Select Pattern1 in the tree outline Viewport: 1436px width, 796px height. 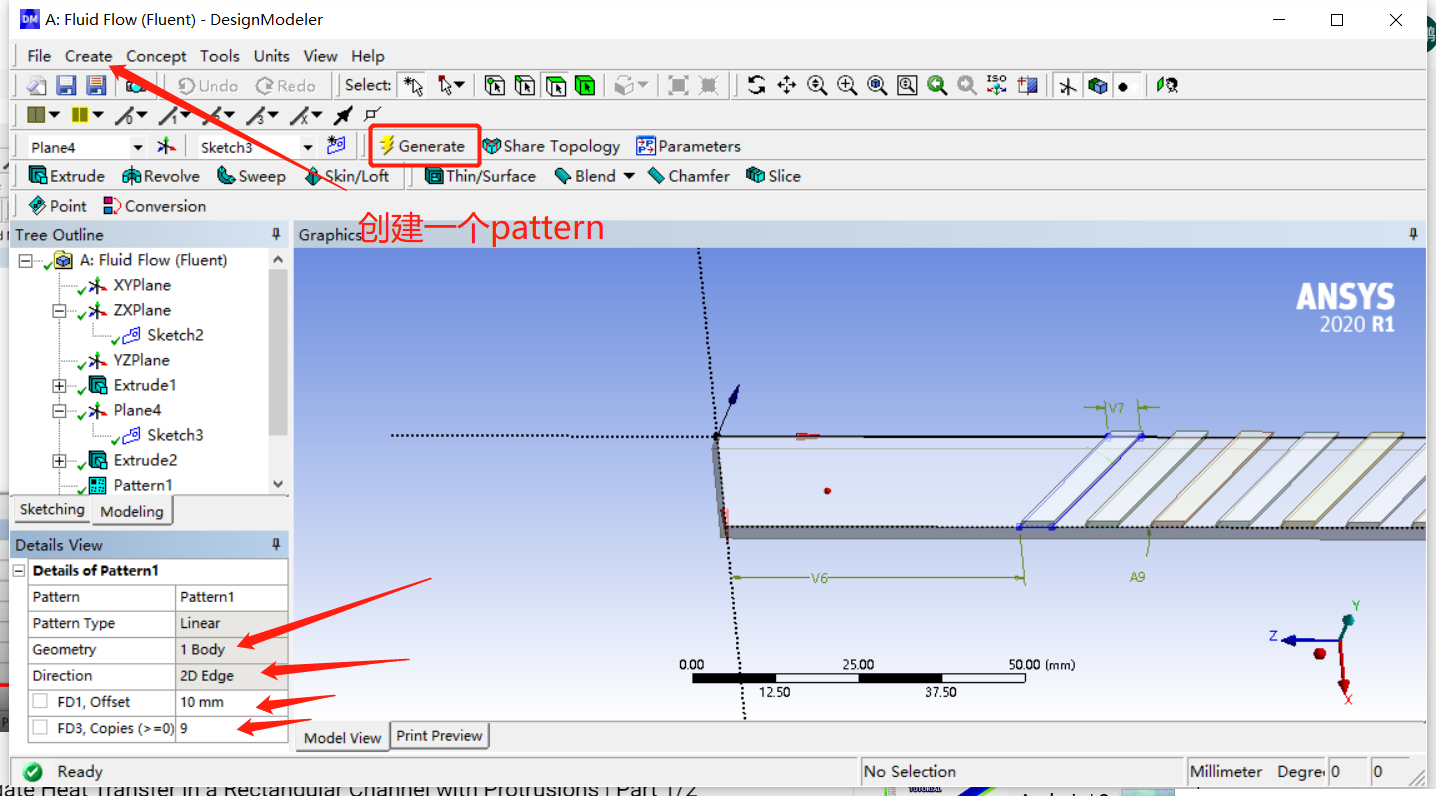point(142,486)
